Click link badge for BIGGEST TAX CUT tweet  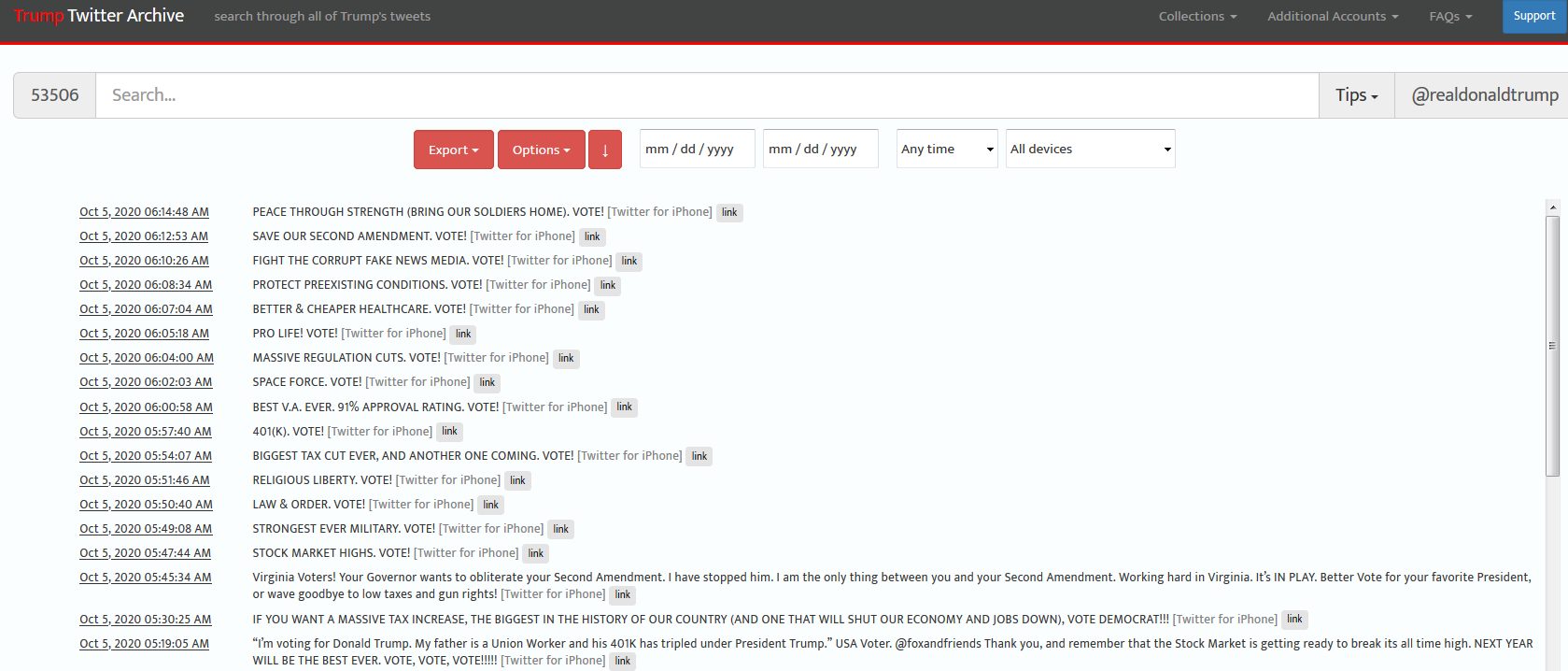699,457
